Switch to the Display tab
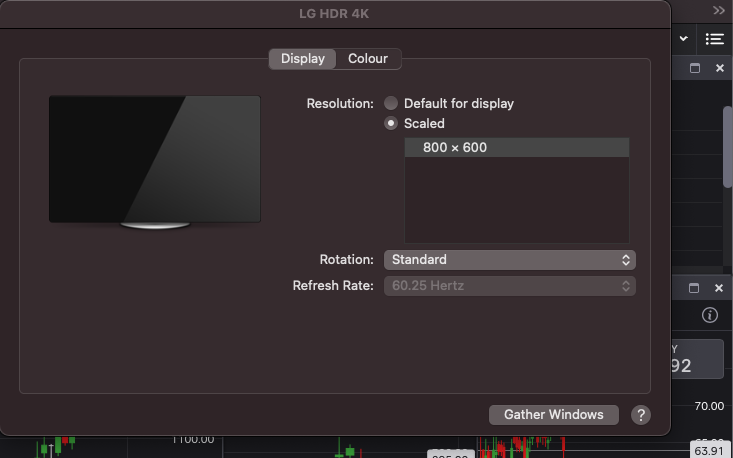The height and width of the screenshot is (458, 733). (x=302, y=59)
